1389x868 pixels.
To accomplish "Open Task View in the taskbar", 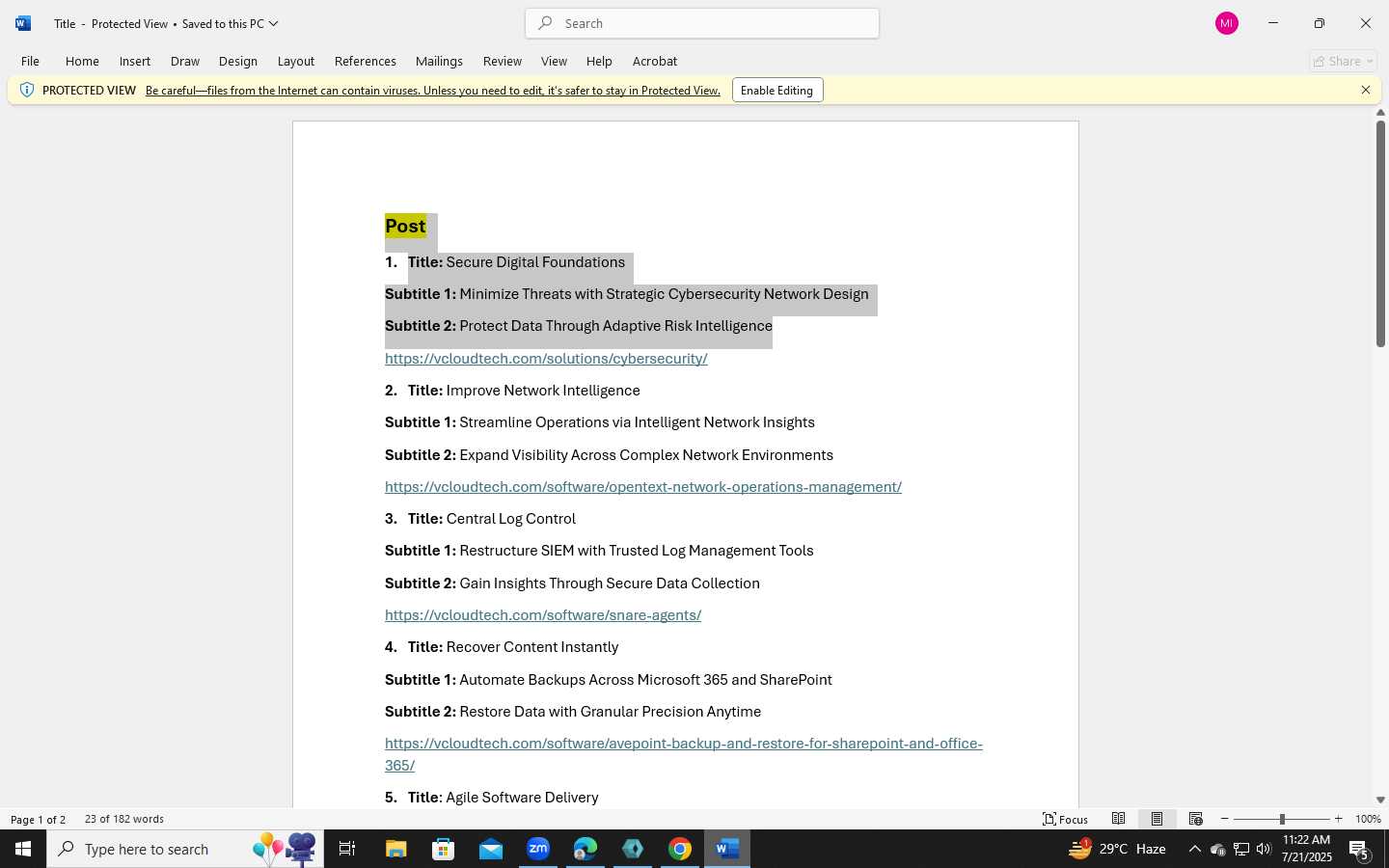I will click(347, 849).
